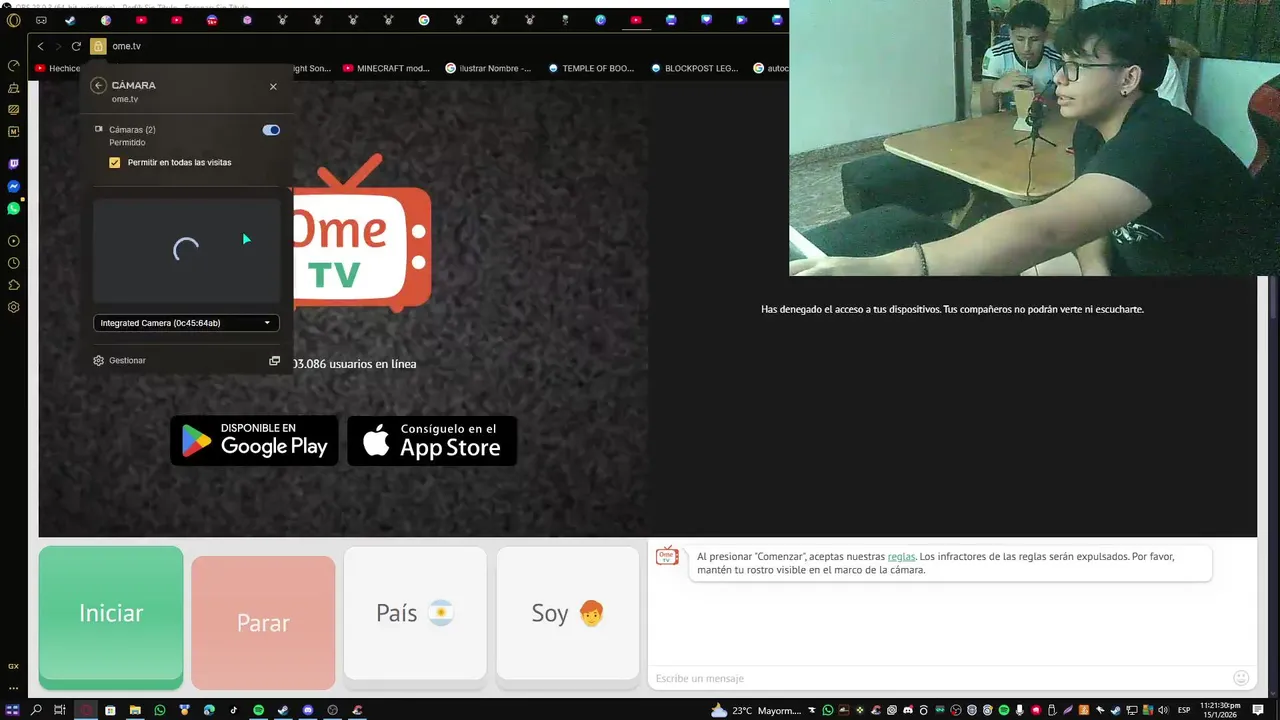The height and width of the screenshot is (720, 1280).
Task: Open the notification center icon
Action: [x=1259, y=710]
